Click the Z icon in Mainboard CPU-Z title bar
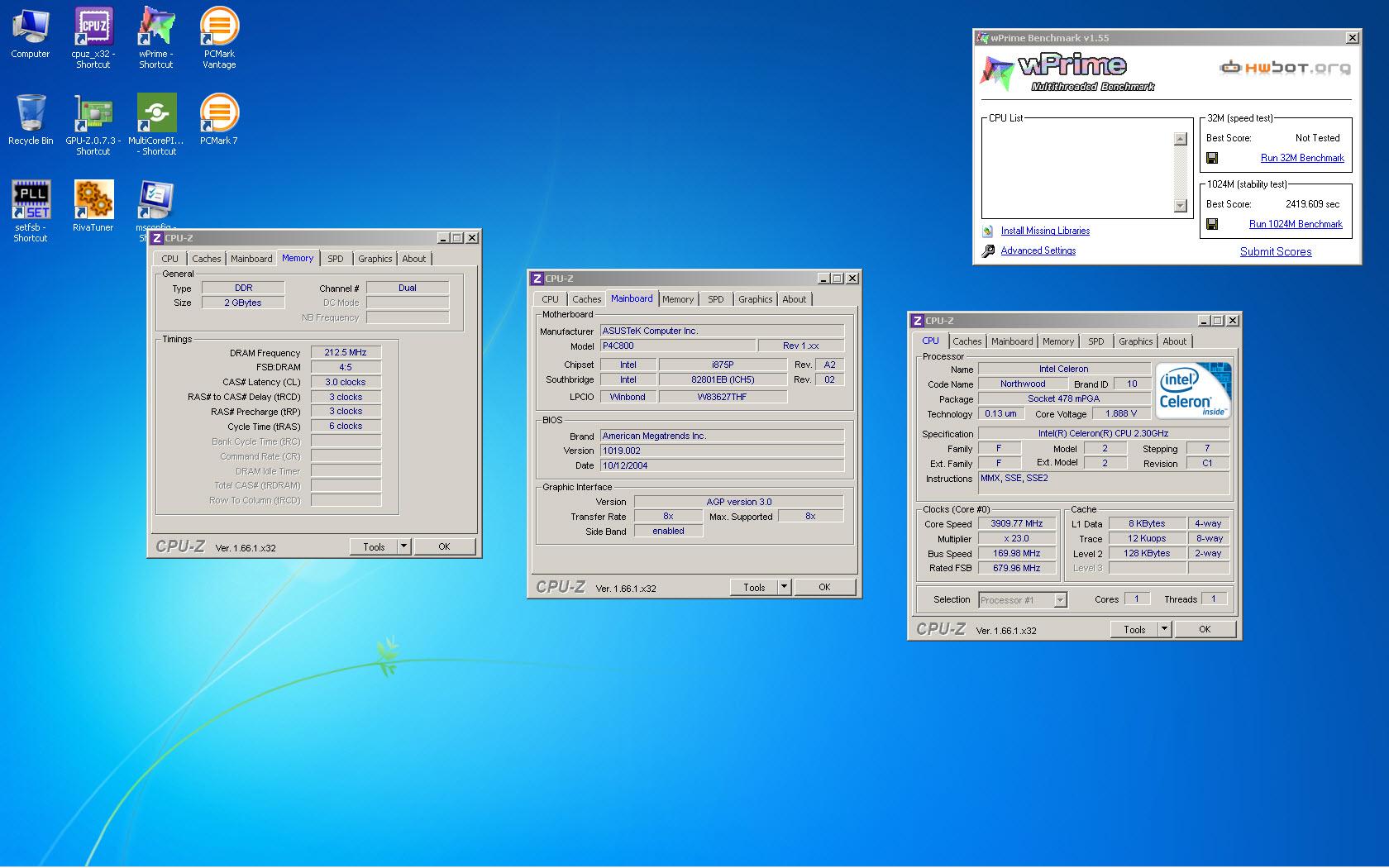 (x=537, y=279)
